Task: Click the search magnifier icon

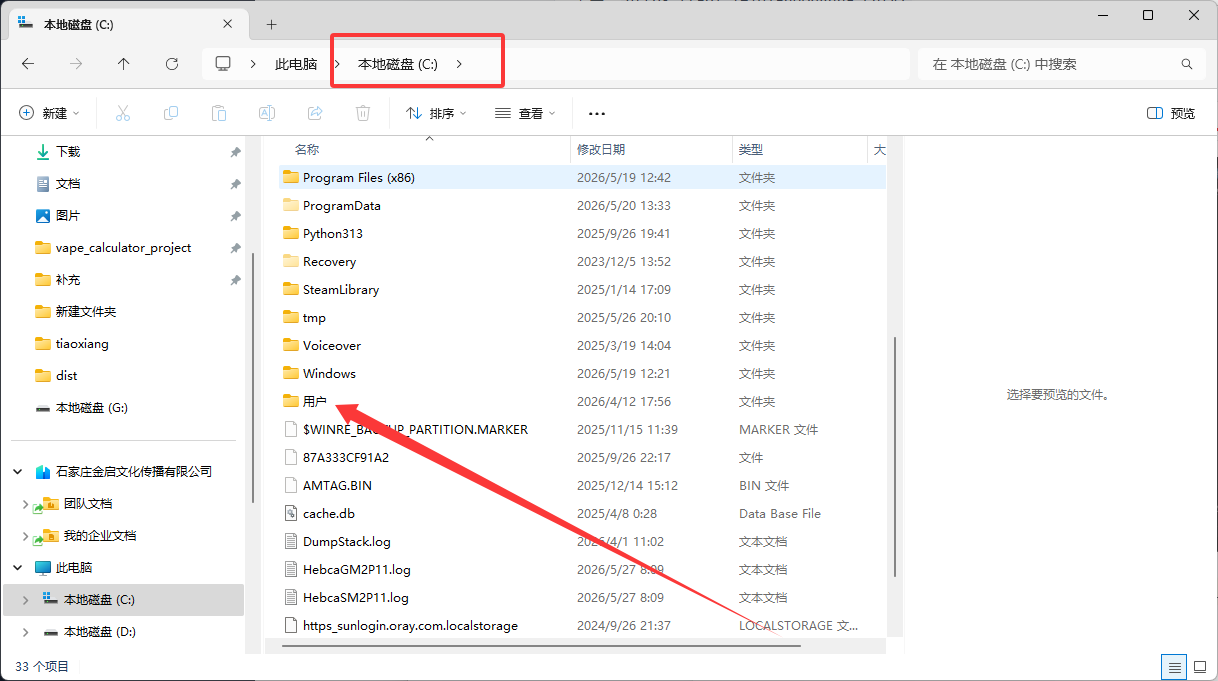Action: coord(1187,64)
